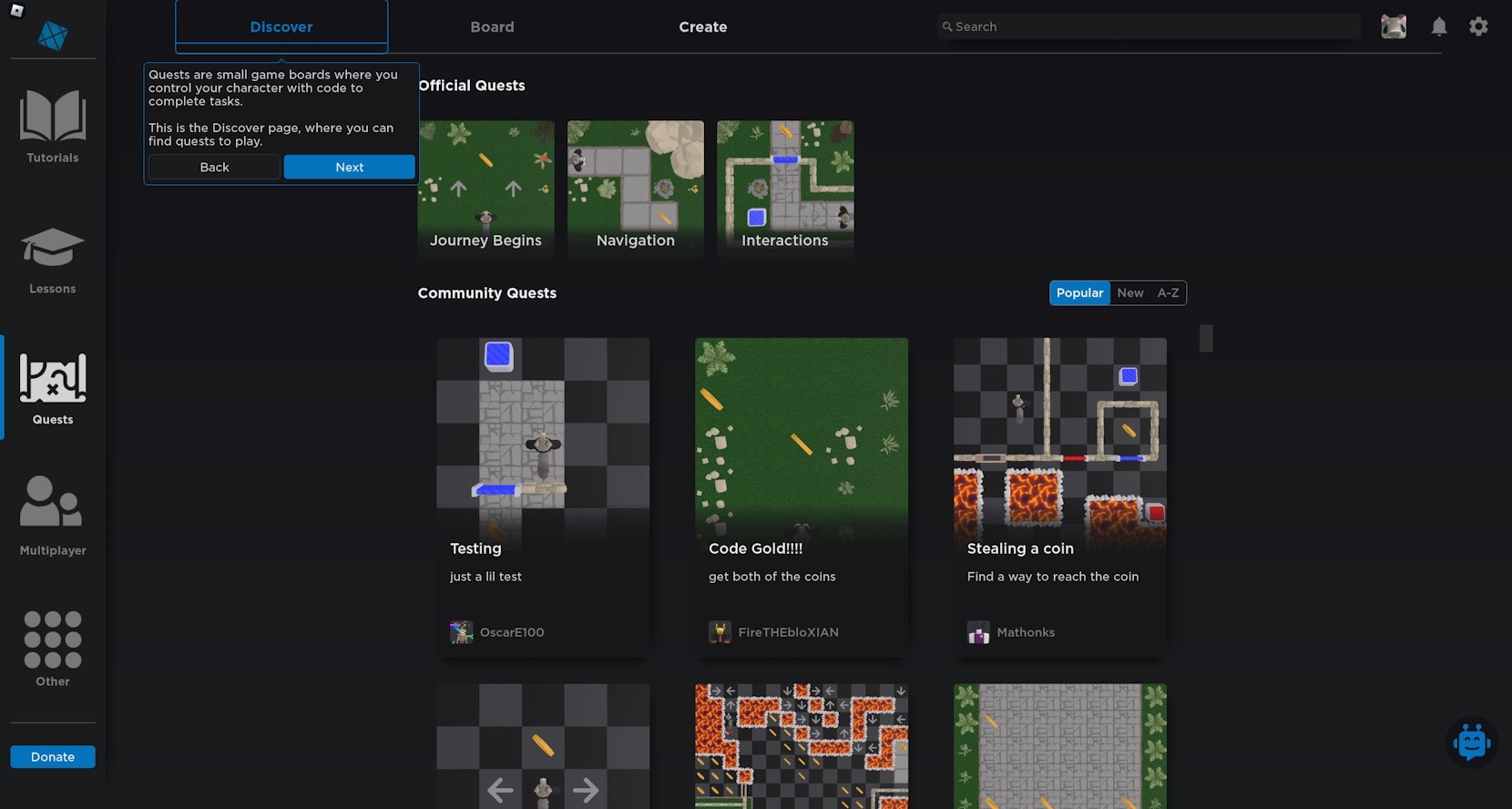
Task: Open the Journey Begins quest thumbnail
Action: pos(485,188)
